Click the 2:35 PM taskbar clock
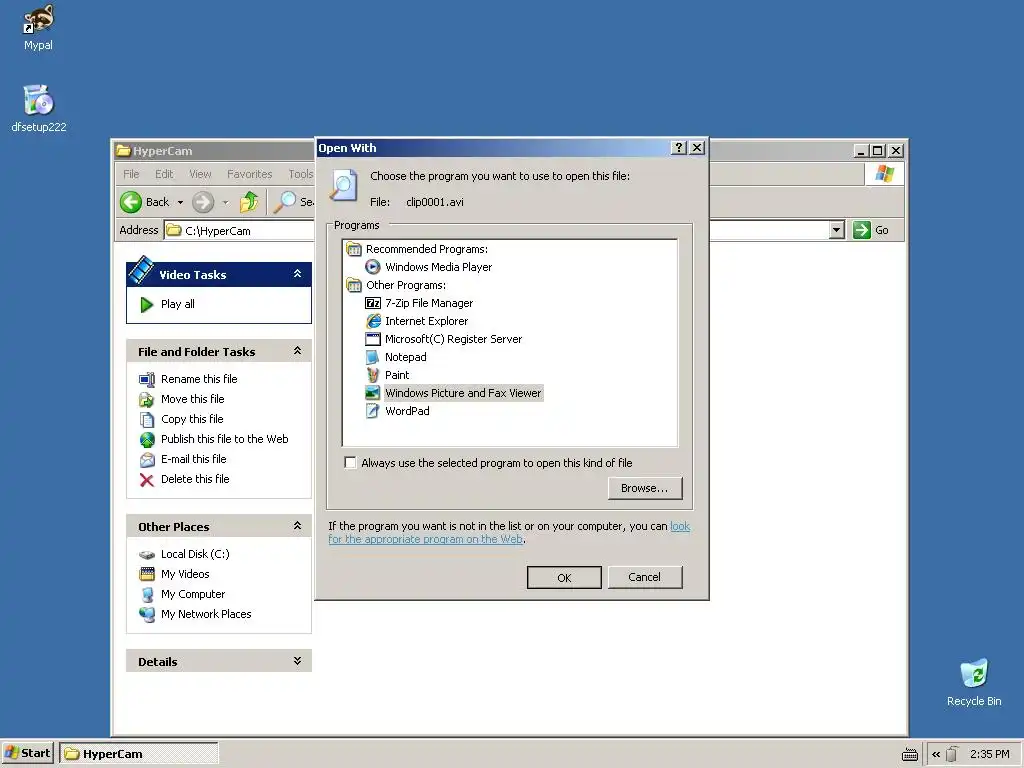 tap(989, 754)
